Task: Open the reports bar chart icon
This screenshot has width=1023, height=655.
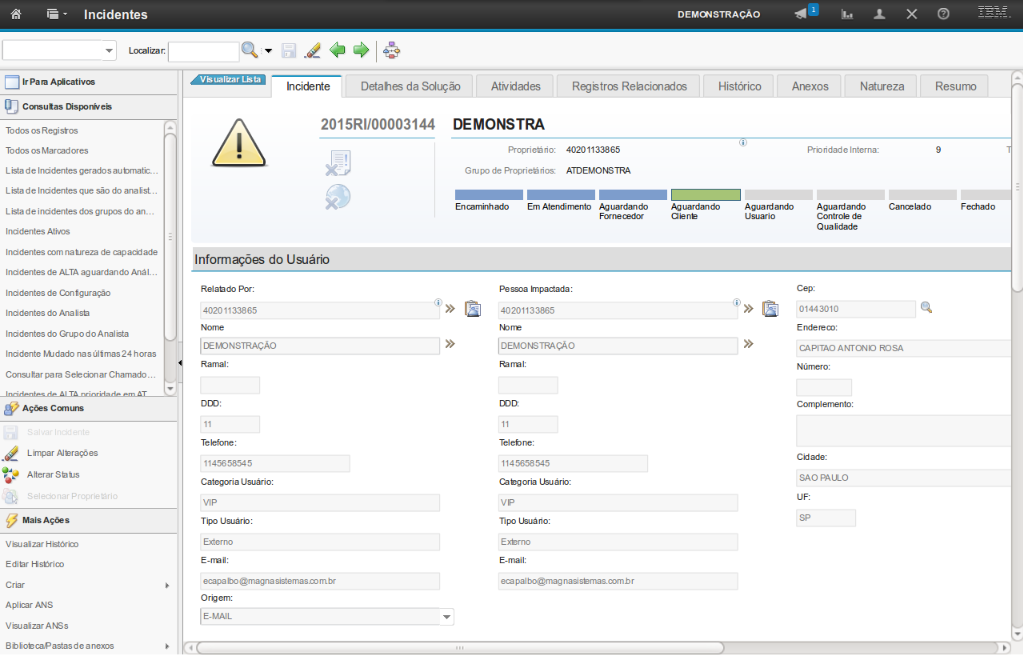Action: 847,14
